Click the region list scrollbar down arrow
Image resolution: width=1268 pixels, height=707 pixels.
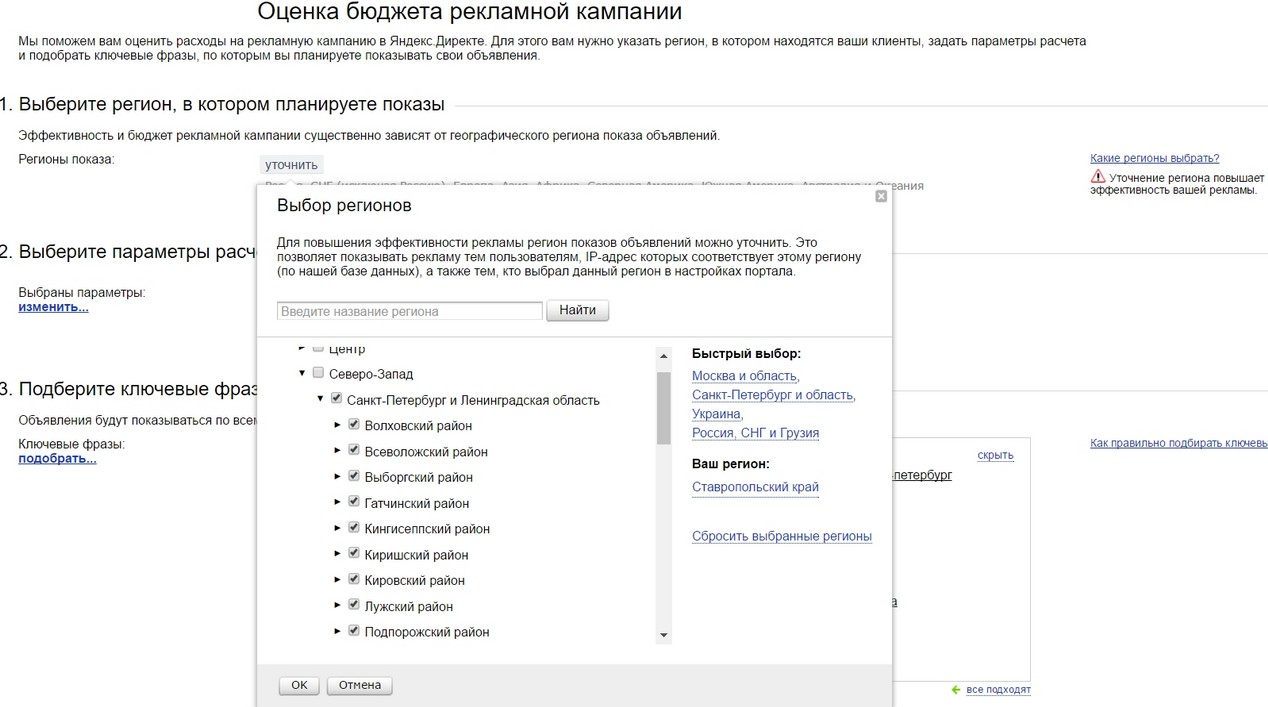coord(663,635)
